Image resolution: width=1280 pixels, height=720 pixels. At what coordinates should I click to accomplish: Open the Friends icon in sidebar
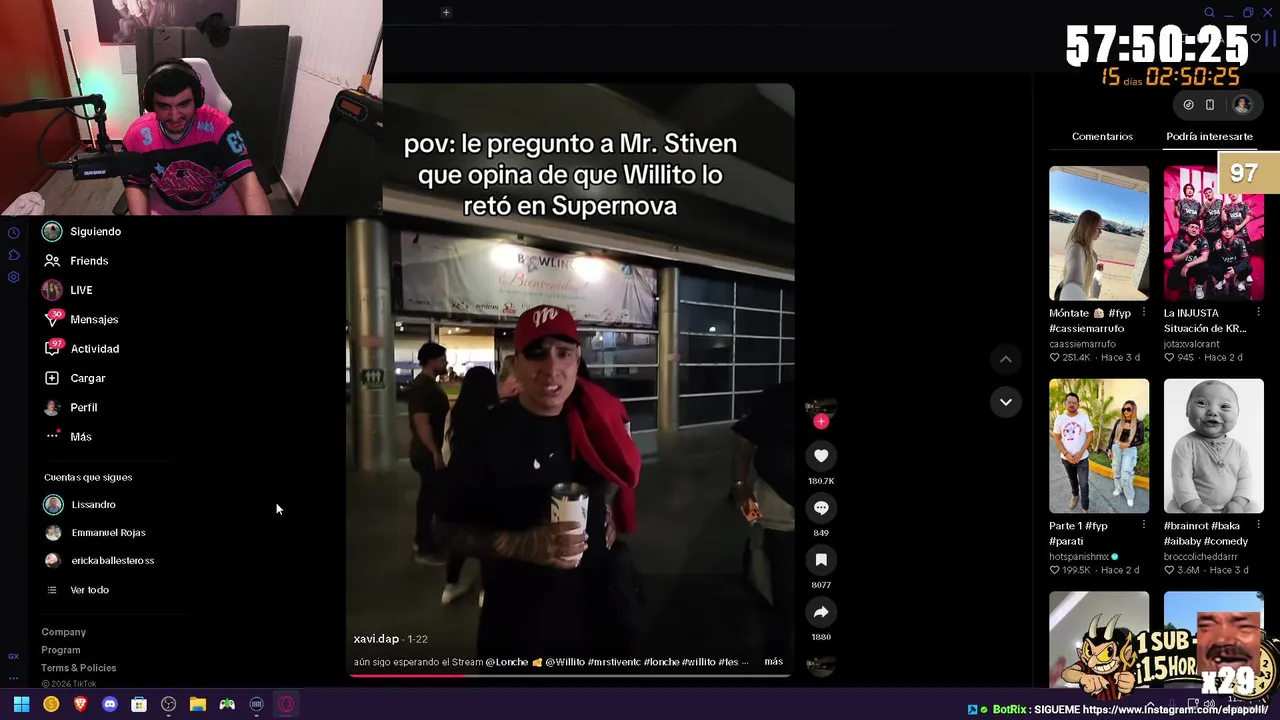(52, 261)
